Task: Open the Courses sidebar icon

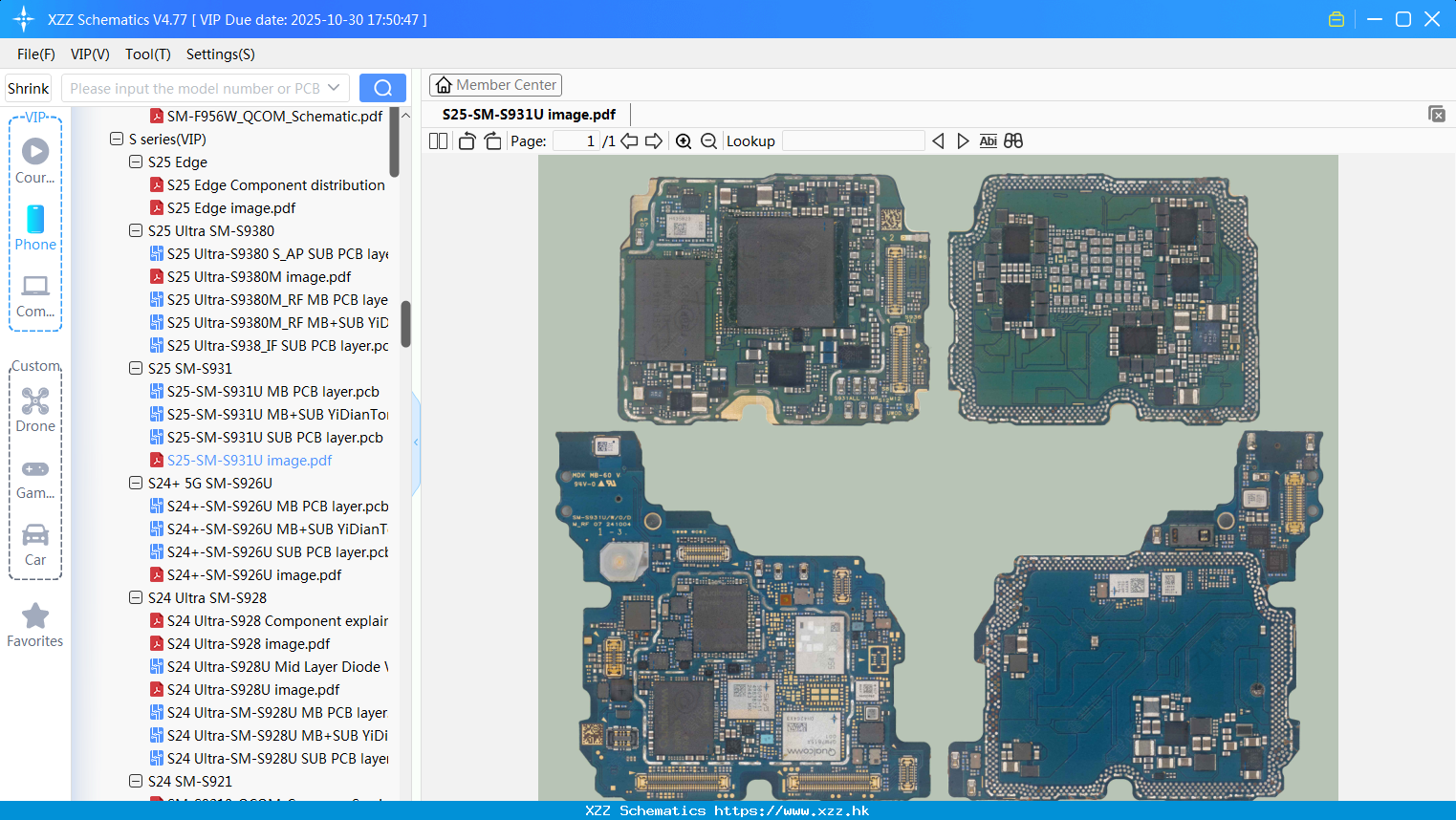Action: point(35,161)
